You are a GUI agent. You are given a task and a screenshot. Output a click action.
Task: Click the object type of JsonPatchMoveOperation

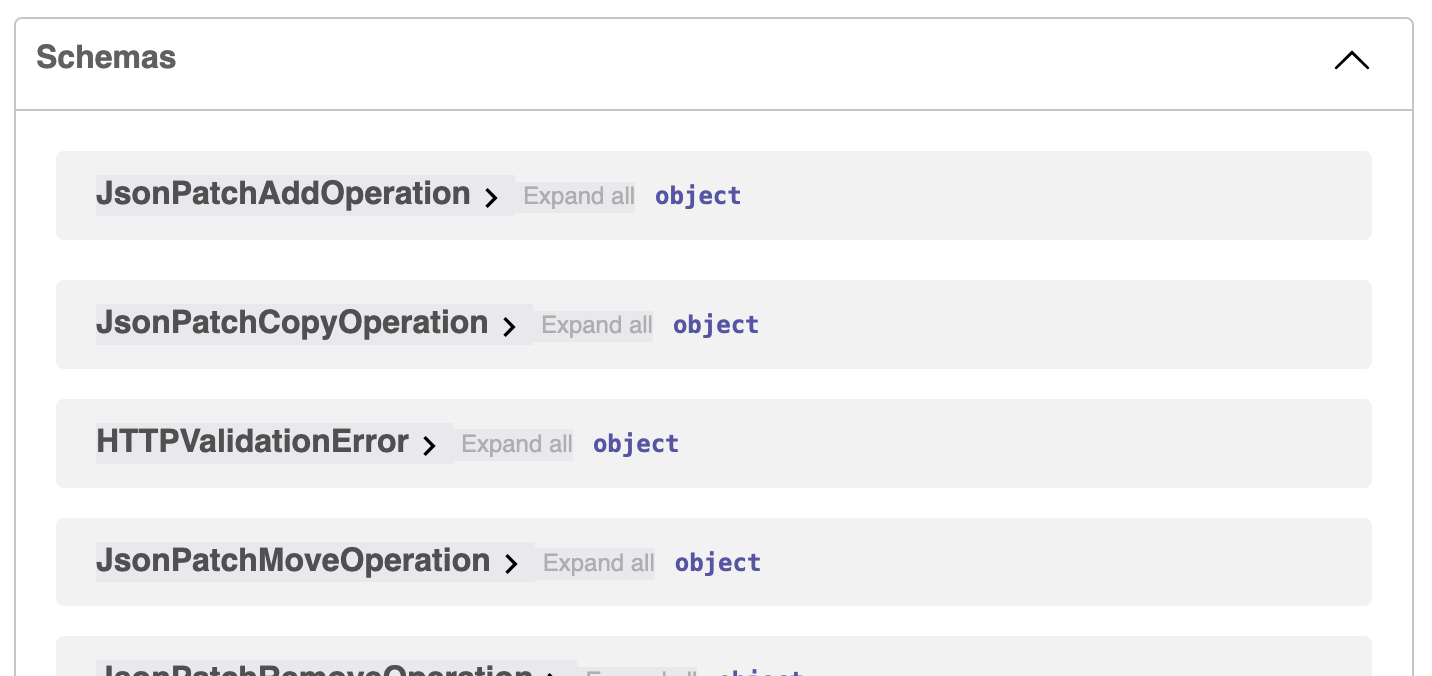coord(718,563)
